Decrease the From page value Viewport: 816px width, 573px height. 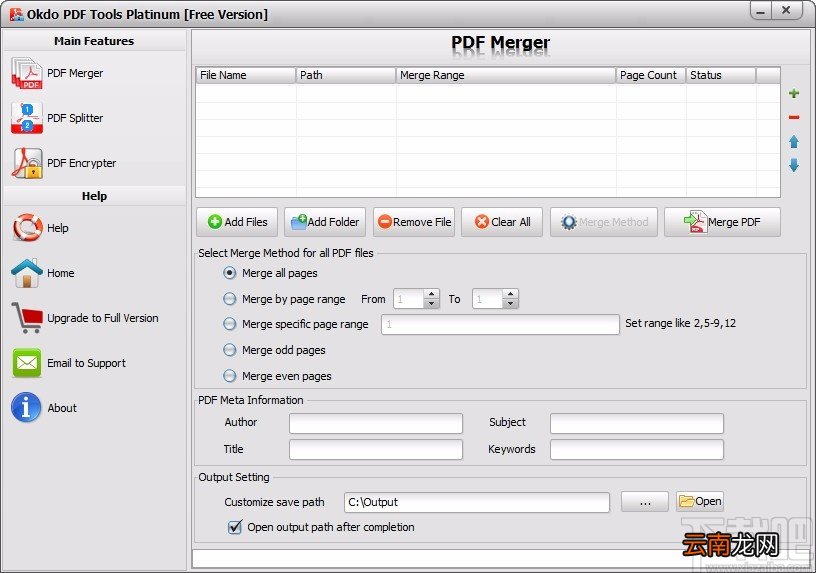click(431, 303)
